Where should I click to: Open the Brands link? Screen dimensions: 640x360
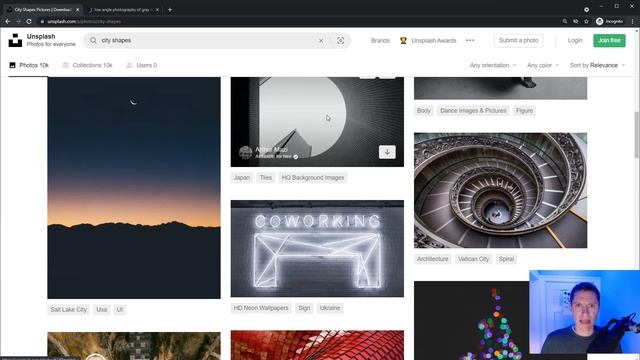[380, 40]
